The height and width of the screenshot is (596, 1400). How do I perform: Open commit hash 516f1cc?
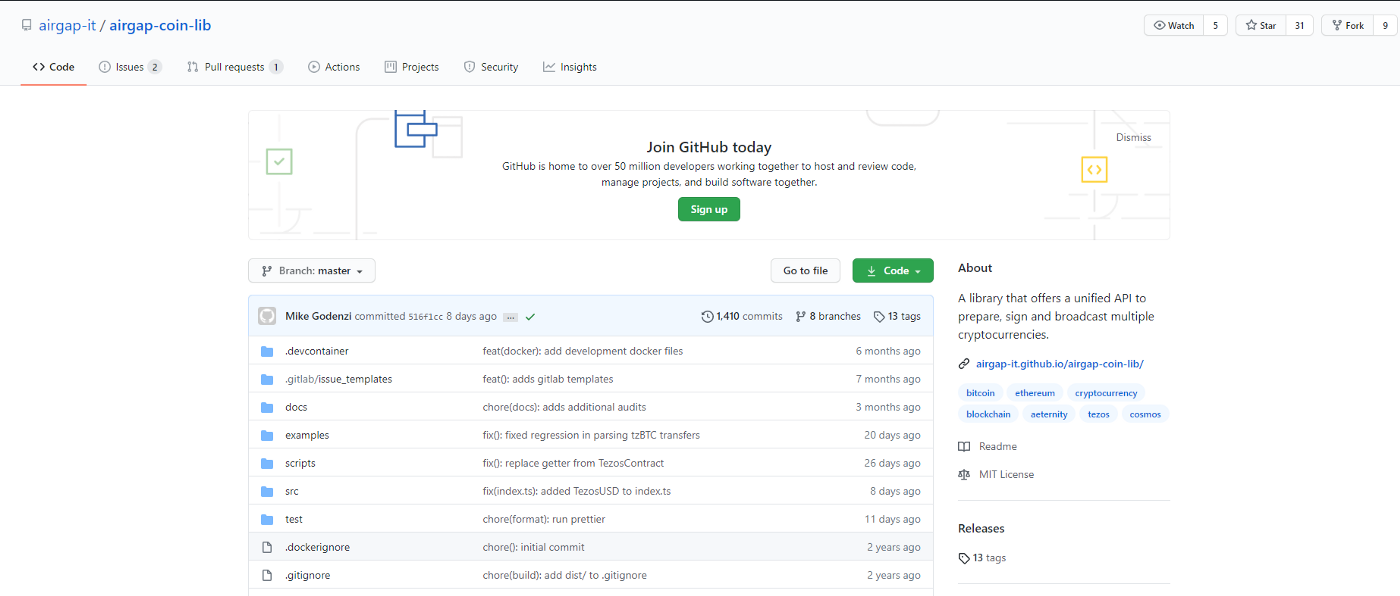coord(426,317)
